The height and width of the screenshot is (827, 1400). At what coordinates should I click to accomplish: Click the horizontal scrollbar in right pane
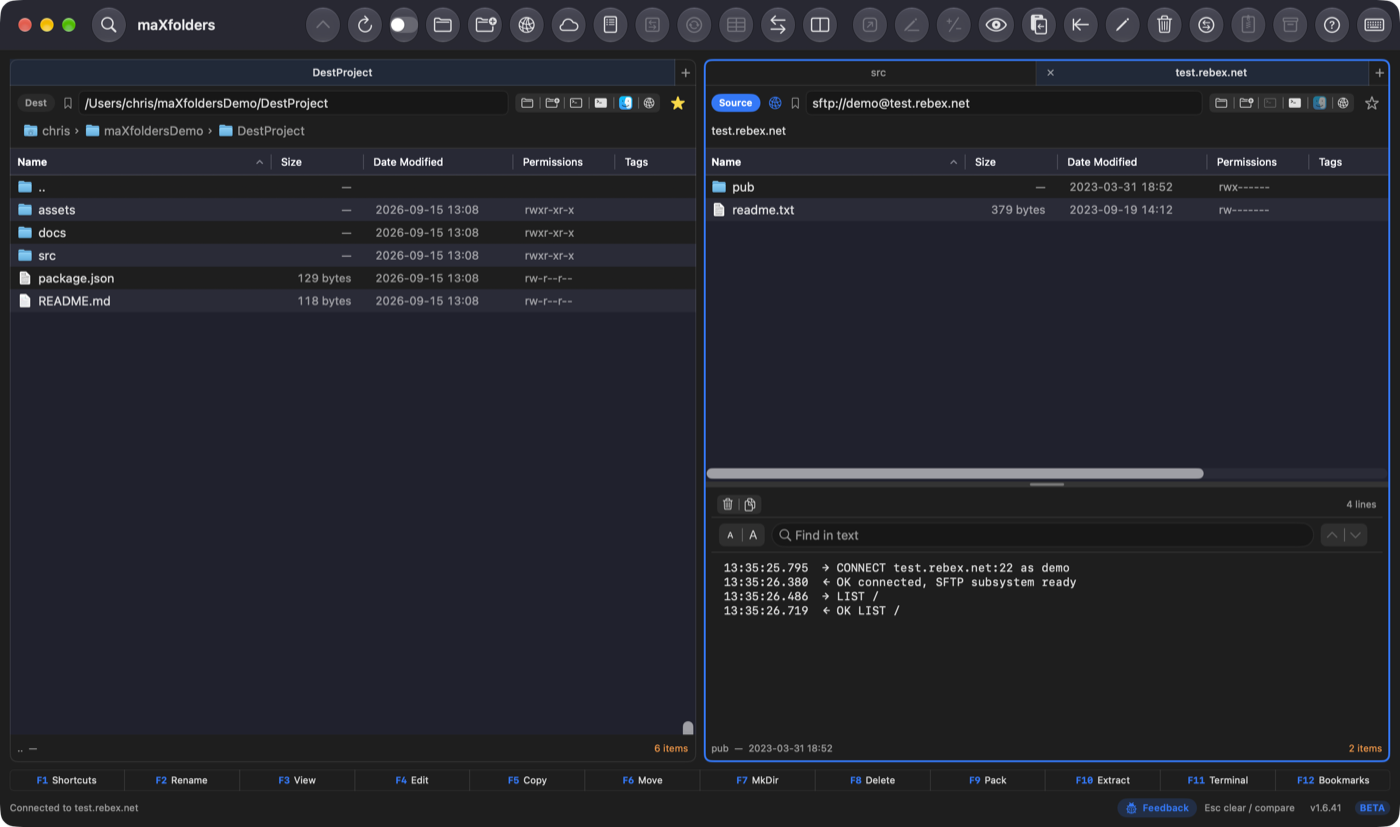click(x=955, y=474)
